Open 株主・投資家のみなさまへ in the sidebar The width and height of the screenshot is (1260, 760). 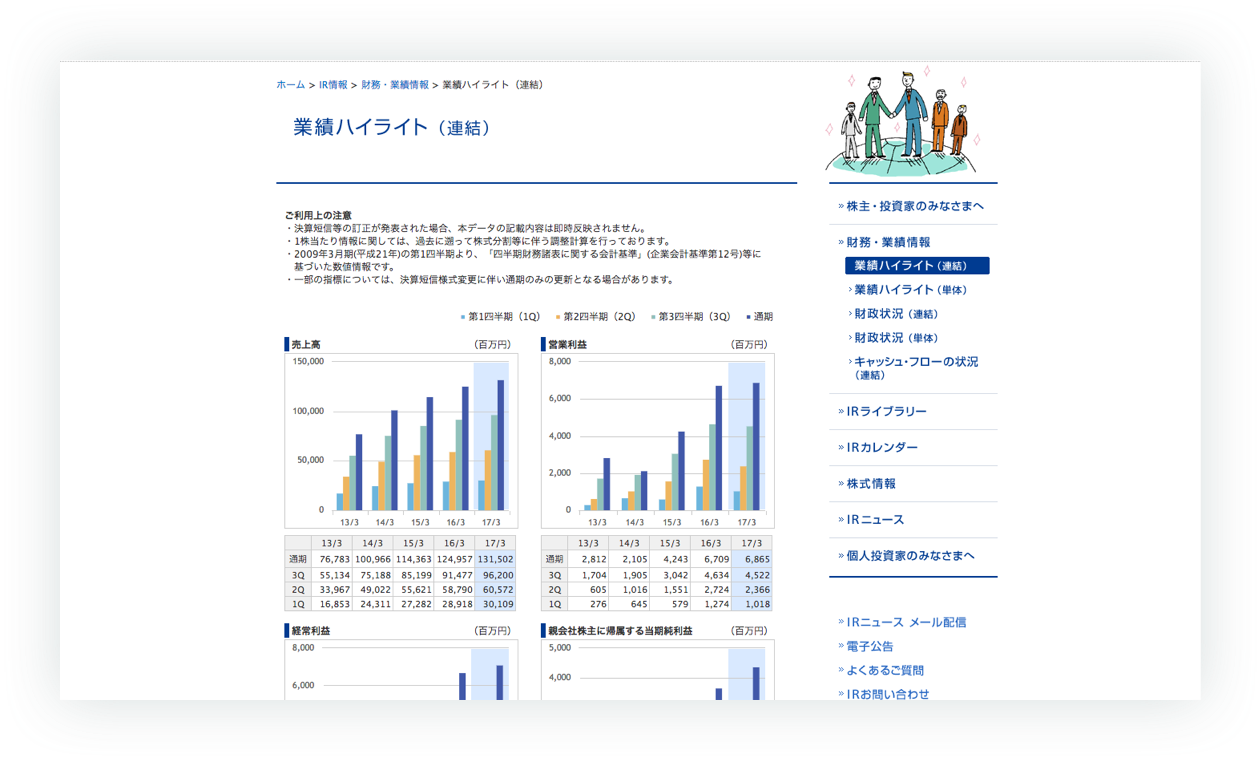(915, 207)
